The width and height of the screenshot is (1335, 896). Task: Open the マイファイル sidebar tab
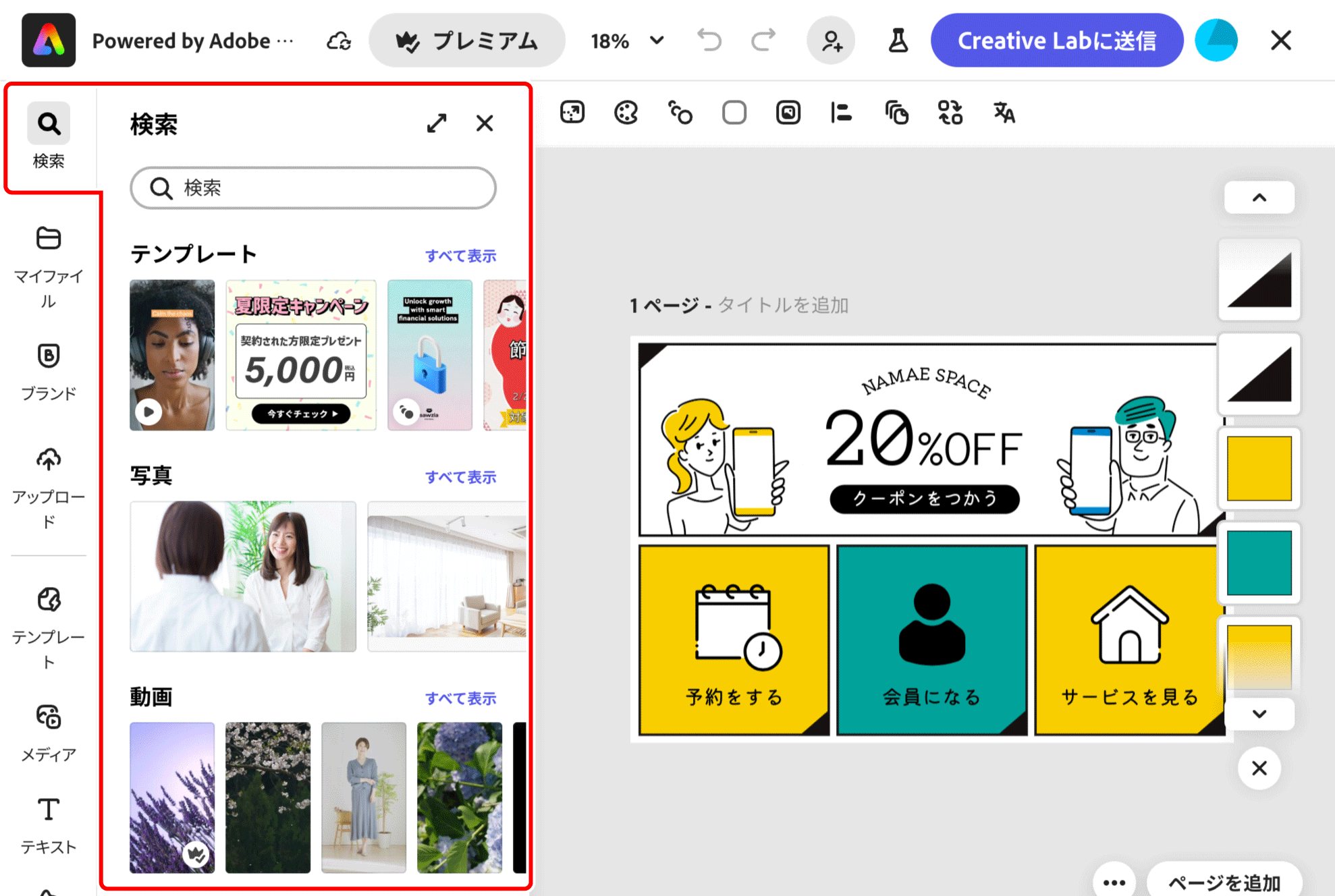[48, 267]
